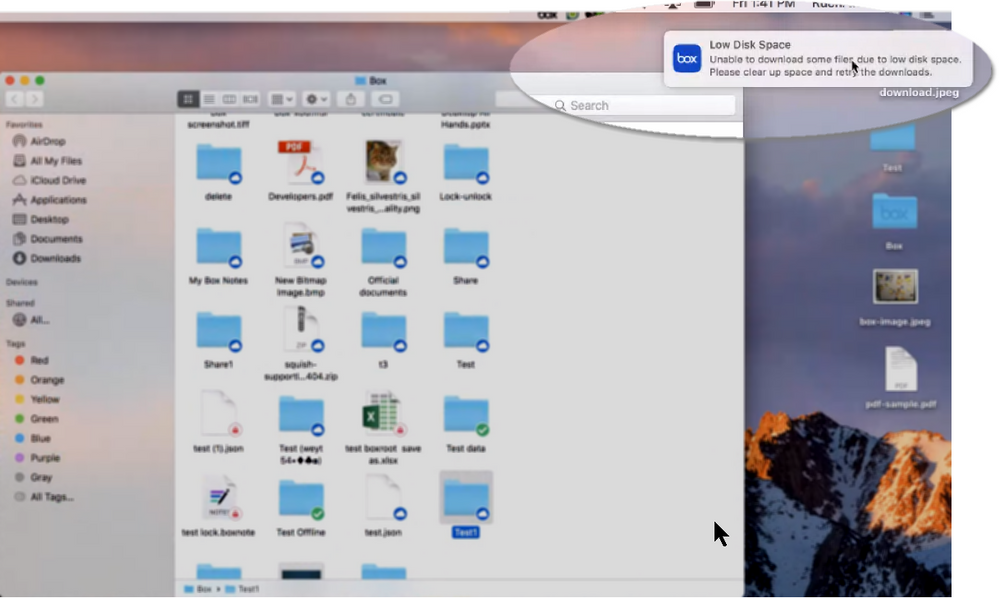Viewport: 999px width, 598px height.
Task: Open the Test (weyt 54+) folder
Action: coord(301,416)
